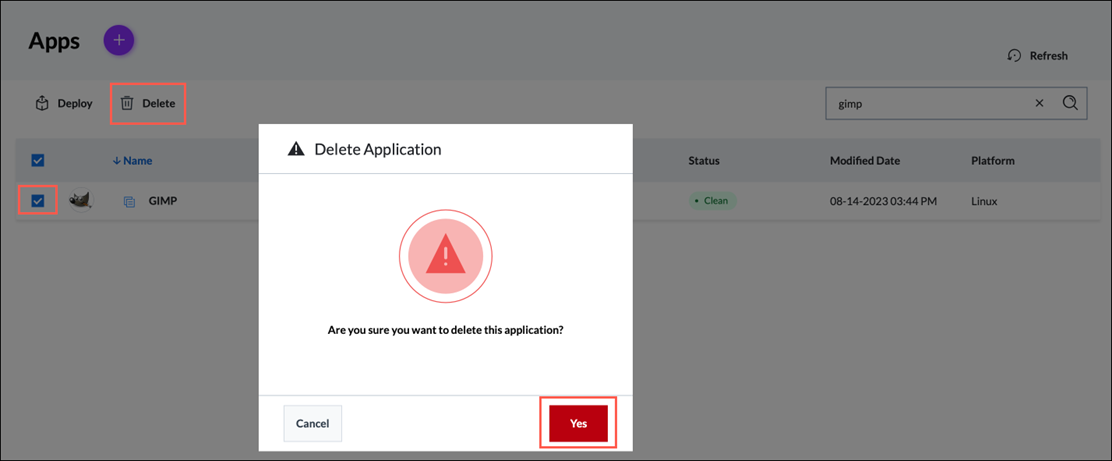
Task: Click the purple plus add app button
Action: click(119, 40)
